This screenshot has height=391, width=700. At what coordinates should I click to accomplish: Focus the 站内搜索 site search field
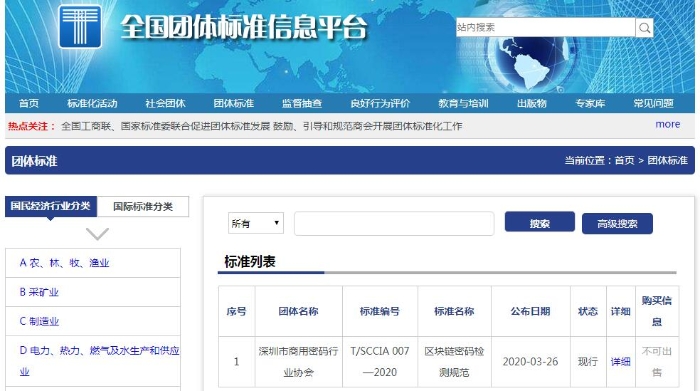pos(546,28)
